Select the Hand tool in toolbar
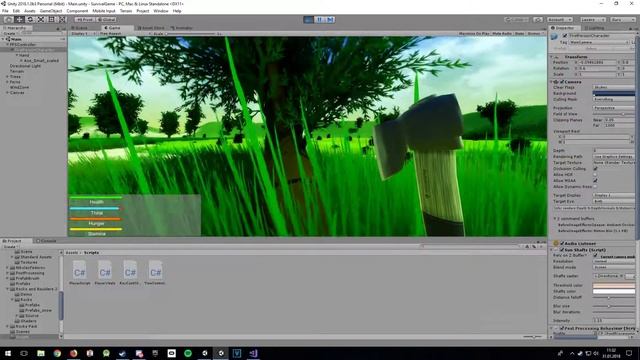Screen dimensions: 640x360 pyautogui.click(x=8, y=20)
